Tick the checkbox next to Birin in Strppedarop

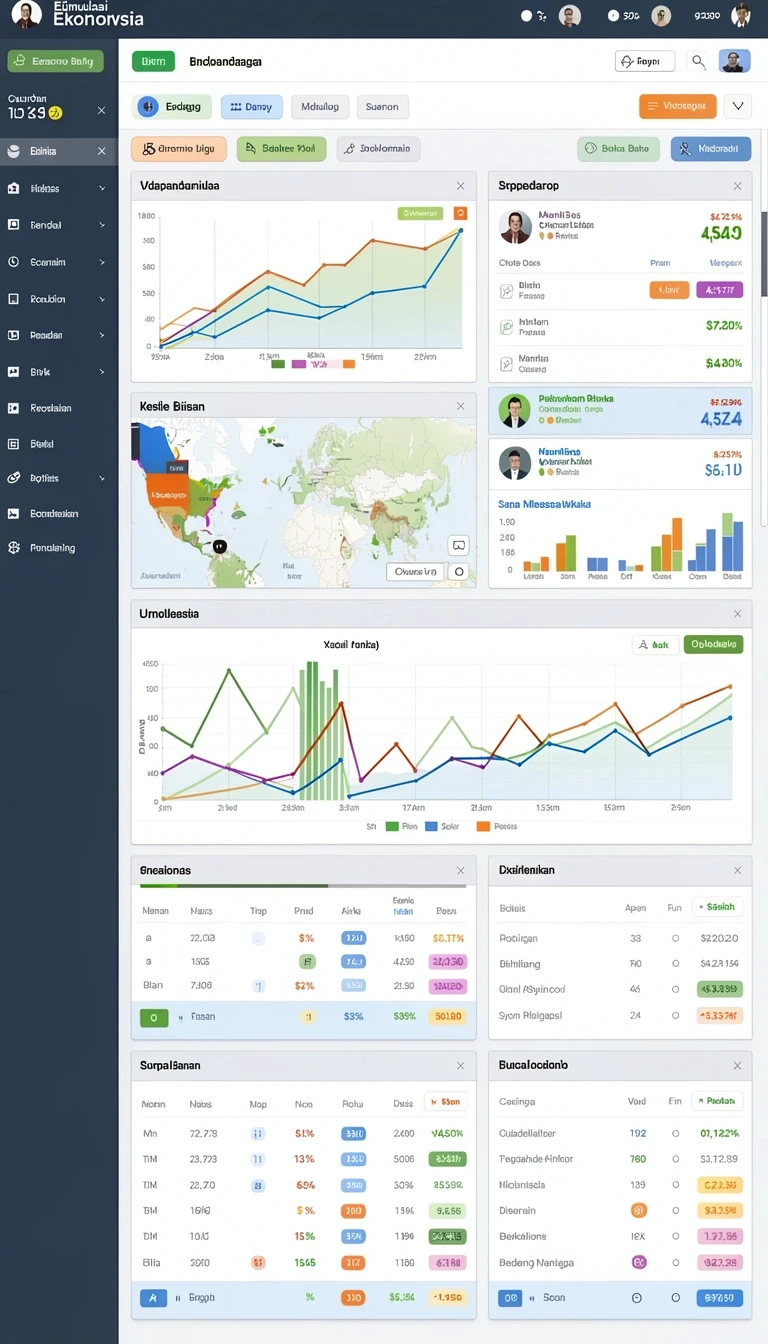coord(506,290)
